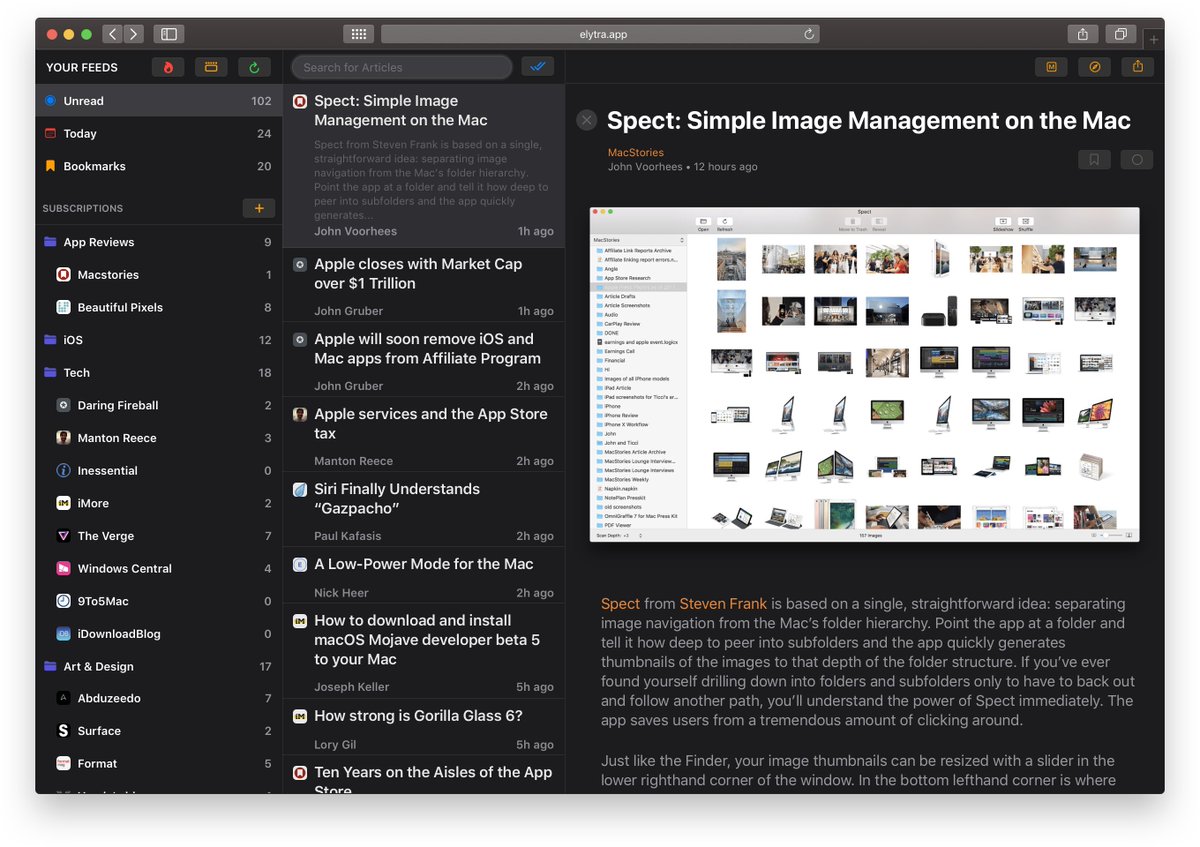Open the Format subscription

159,763
